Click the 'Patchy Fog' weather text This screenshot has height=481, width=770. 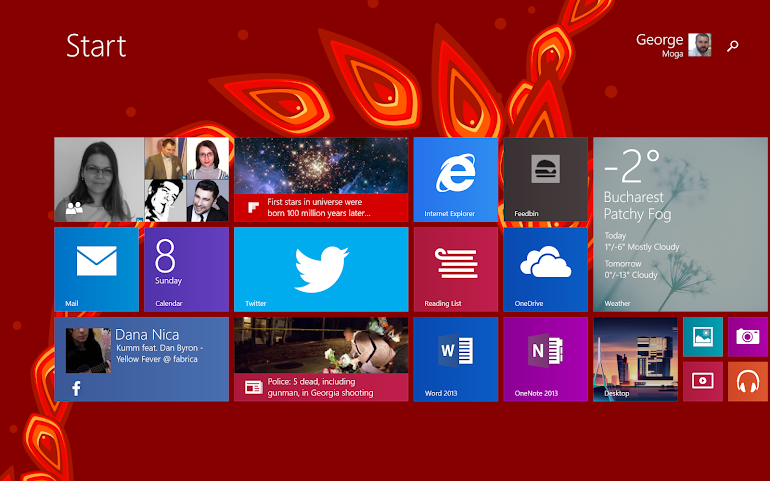coord(637,214)
